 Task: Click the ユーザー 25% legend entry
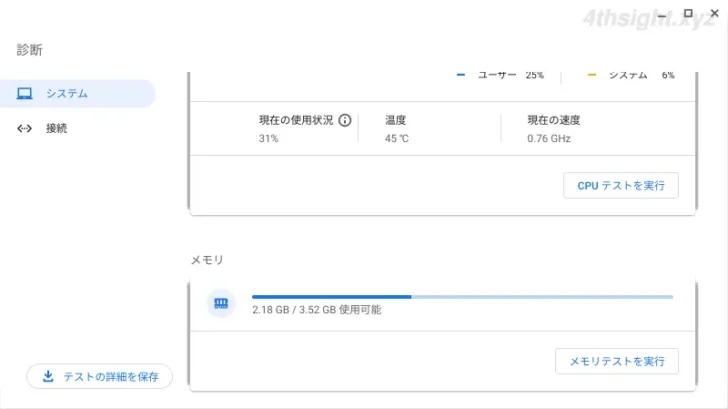coord(500,75)
